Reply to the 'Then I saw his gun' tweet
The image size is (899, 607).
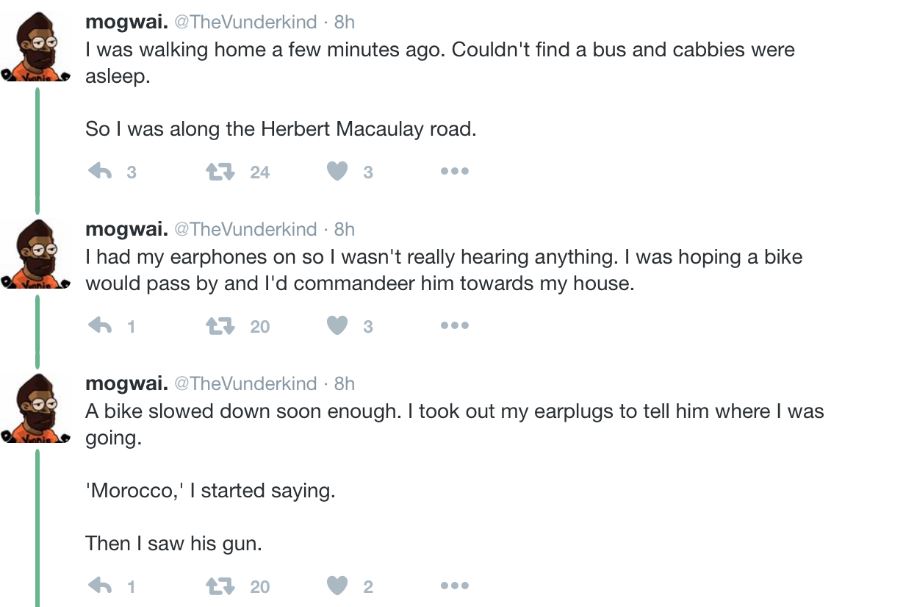(x=100, y=587)
